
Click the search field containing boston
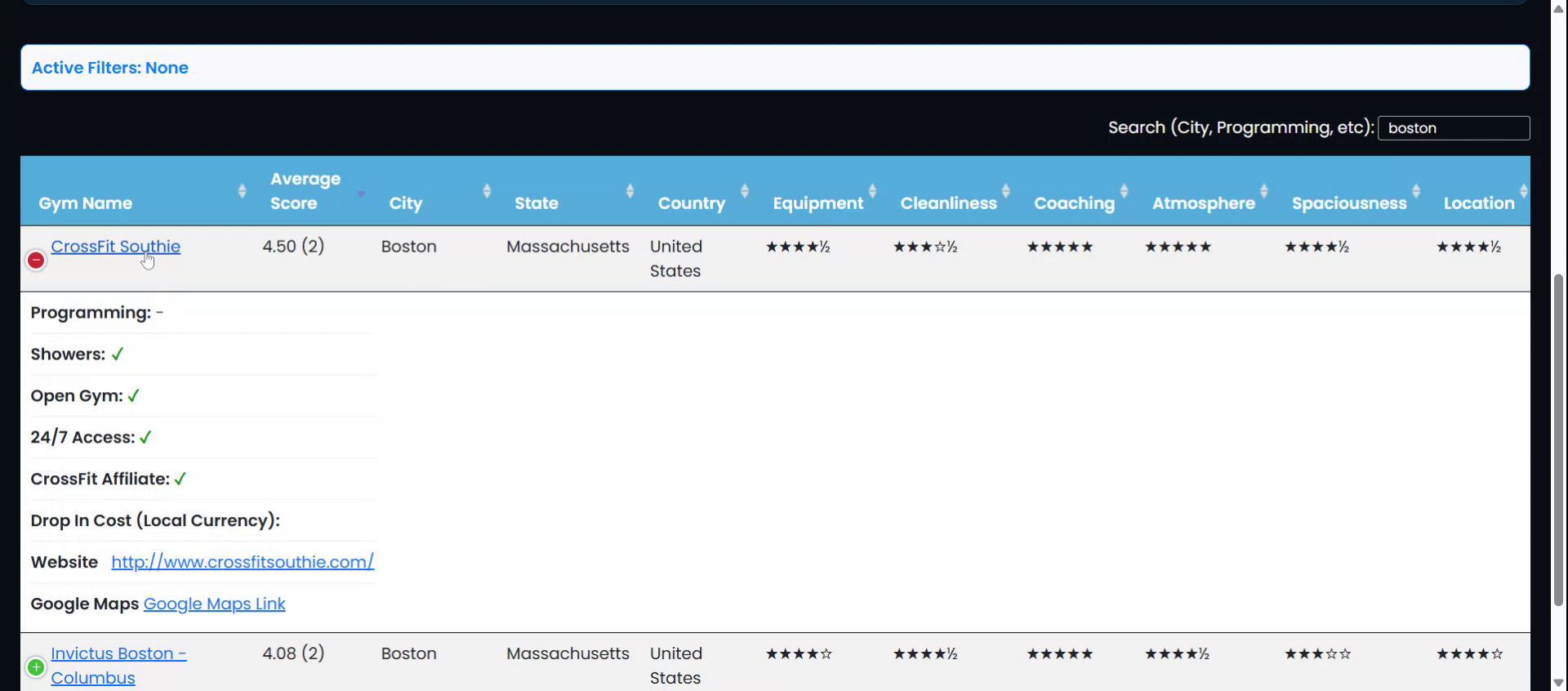(x=1454, y=128)
